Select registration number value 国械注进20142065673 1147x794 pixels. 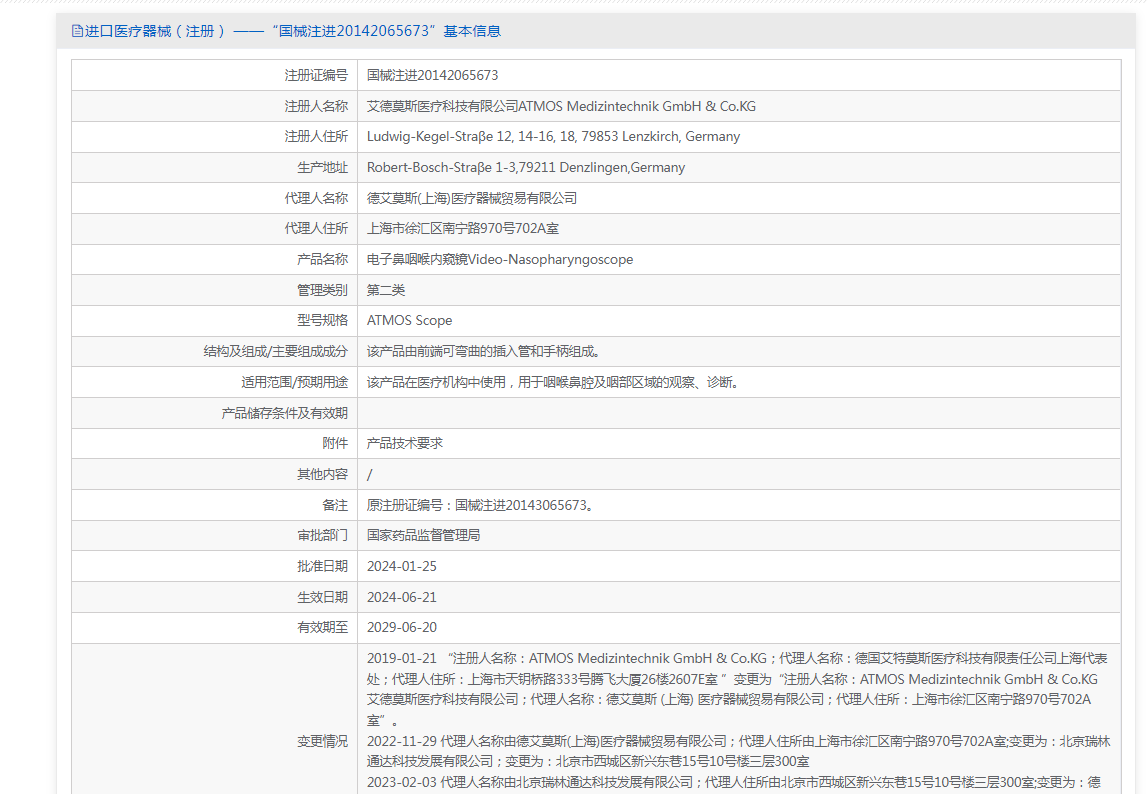pos(432,75)
